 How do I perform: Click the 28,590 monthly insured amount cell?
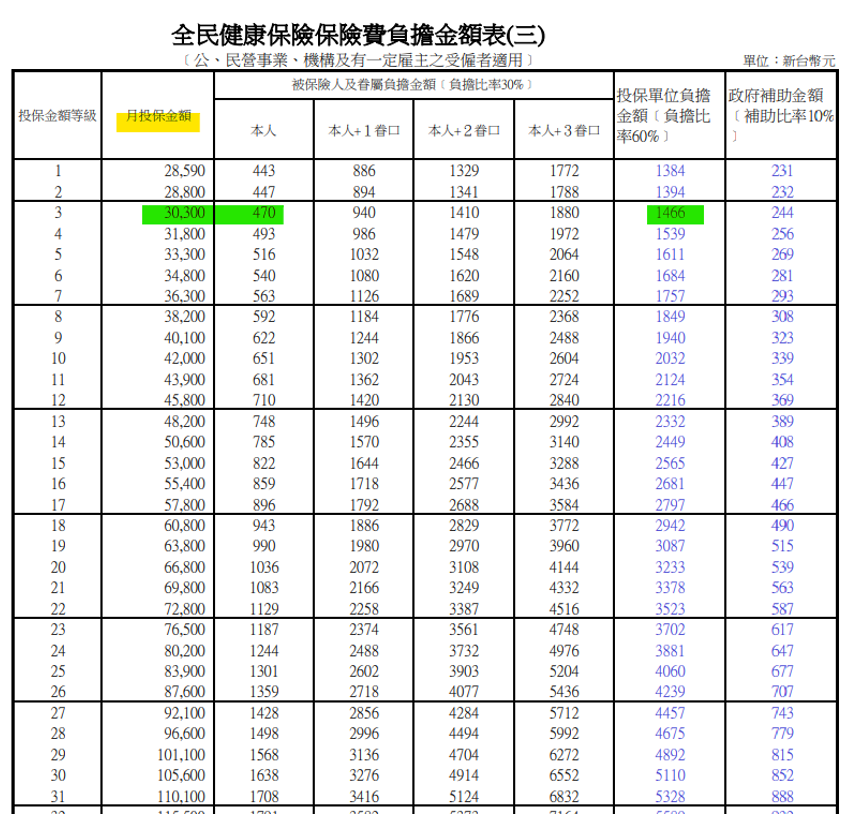click(184, 171)
